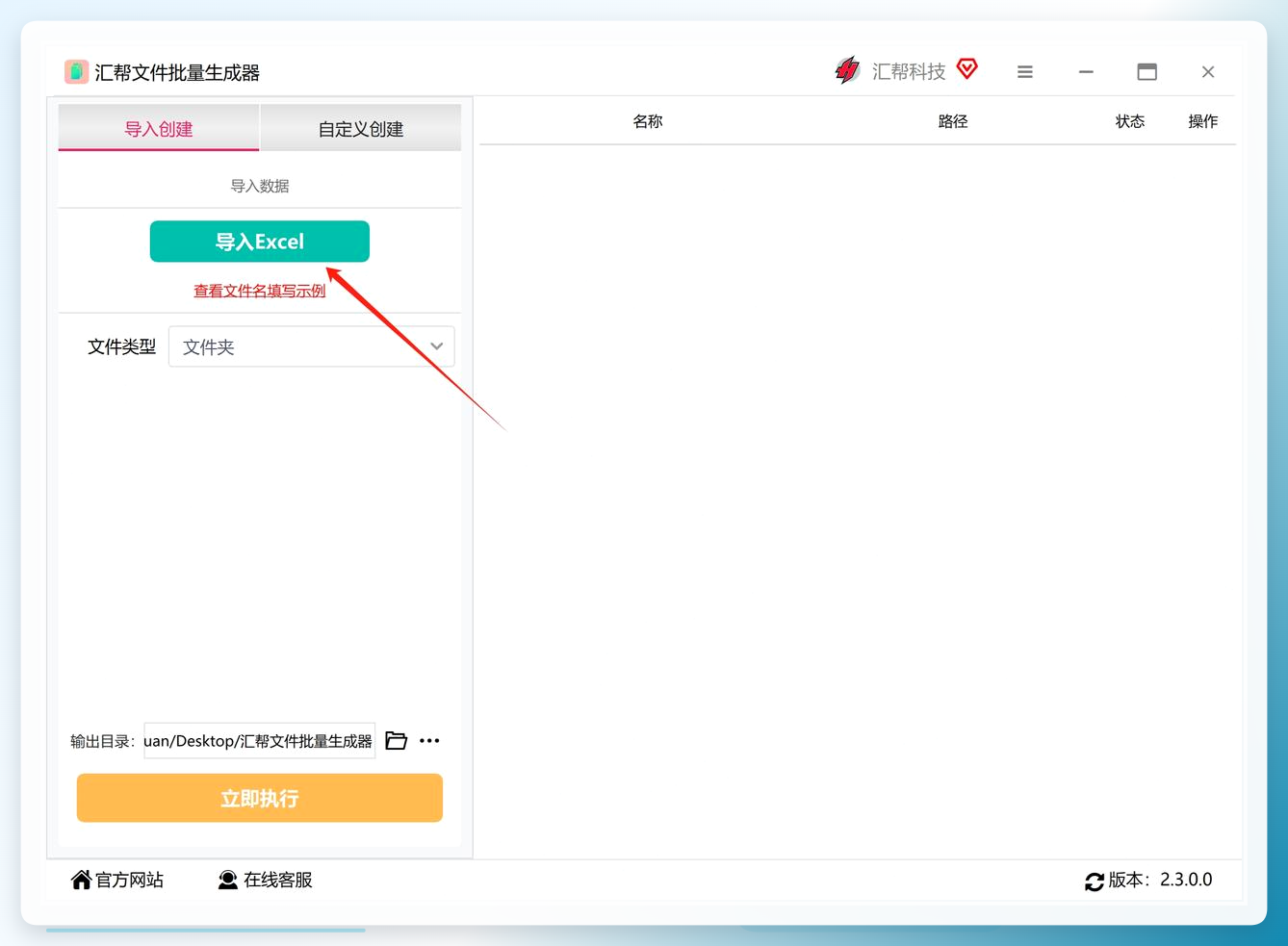Open the 在线客服 link text
This screenshot has width=1288, height=946.
[278, 880]
